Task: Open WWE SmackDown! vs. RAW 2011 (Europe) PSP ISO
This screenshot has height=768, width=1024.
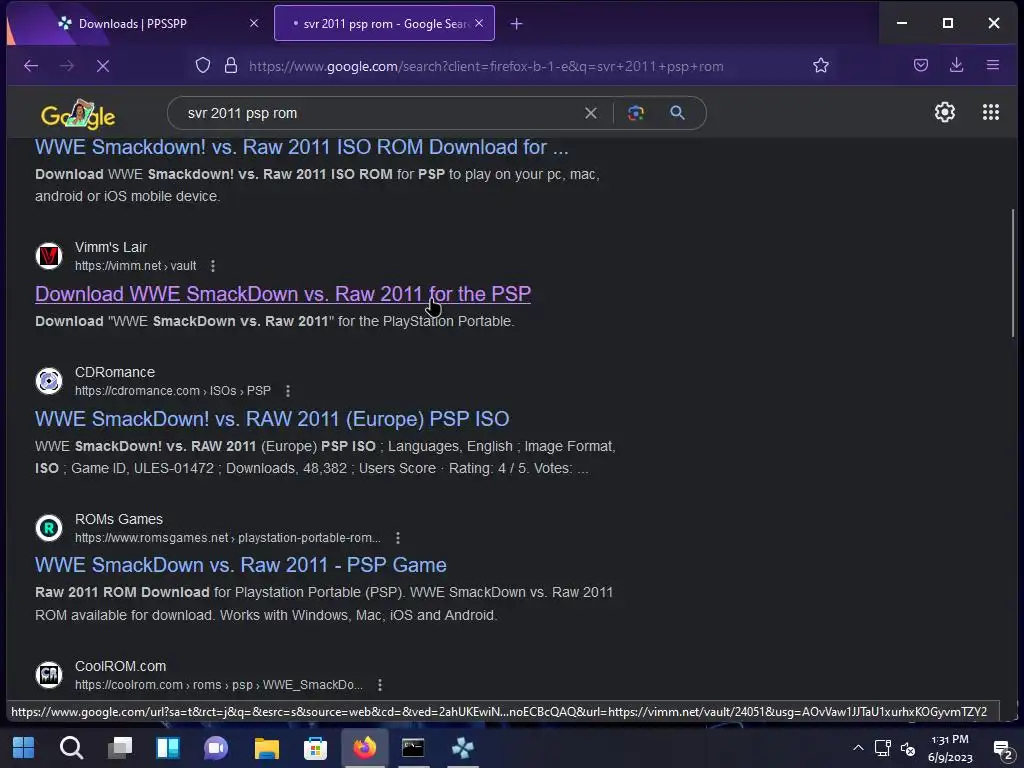Action: pyautogui.click(x=272, y=419)
